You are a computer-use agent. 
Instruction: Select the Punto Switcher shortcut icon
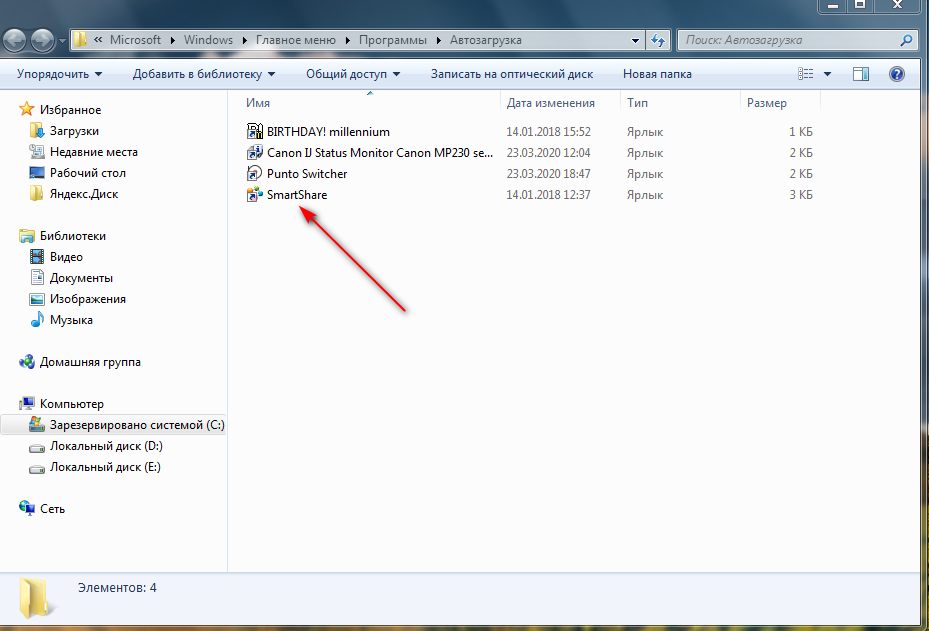(x=254, y=174)
